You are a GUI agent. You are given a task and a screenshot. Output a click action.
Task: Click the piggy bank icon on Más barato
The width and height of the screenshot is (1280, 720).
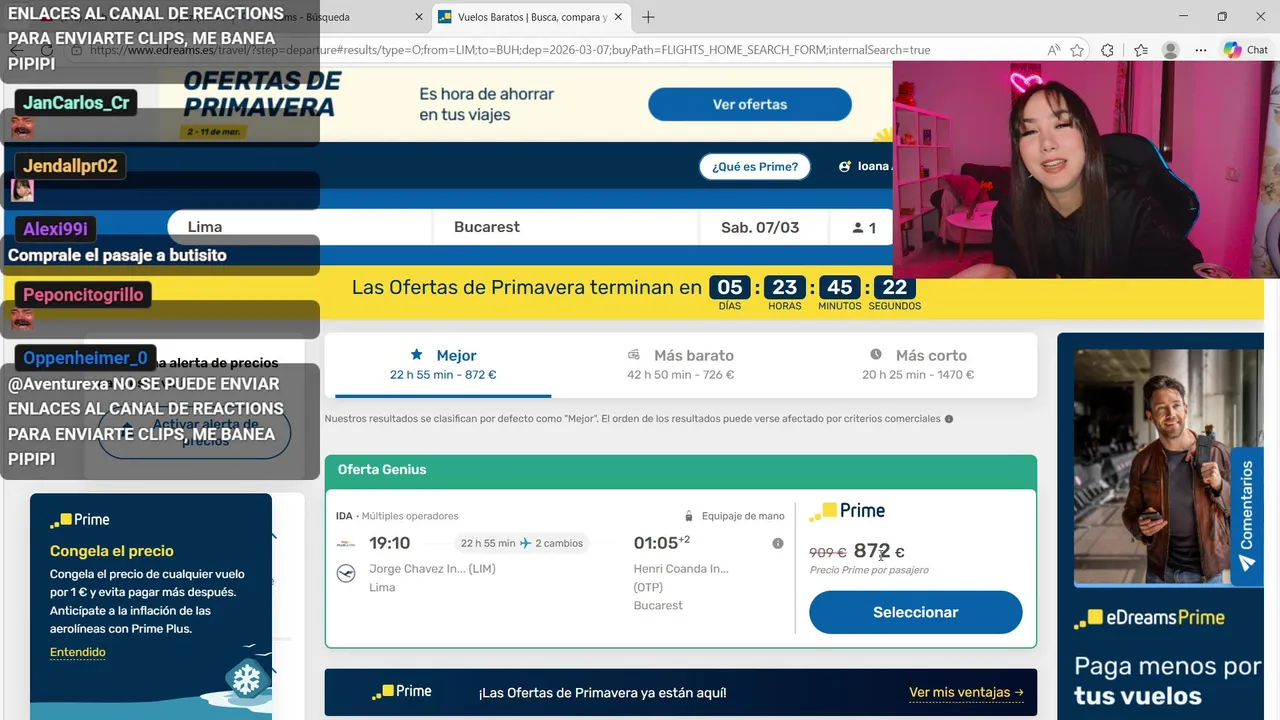click(634, 354)
